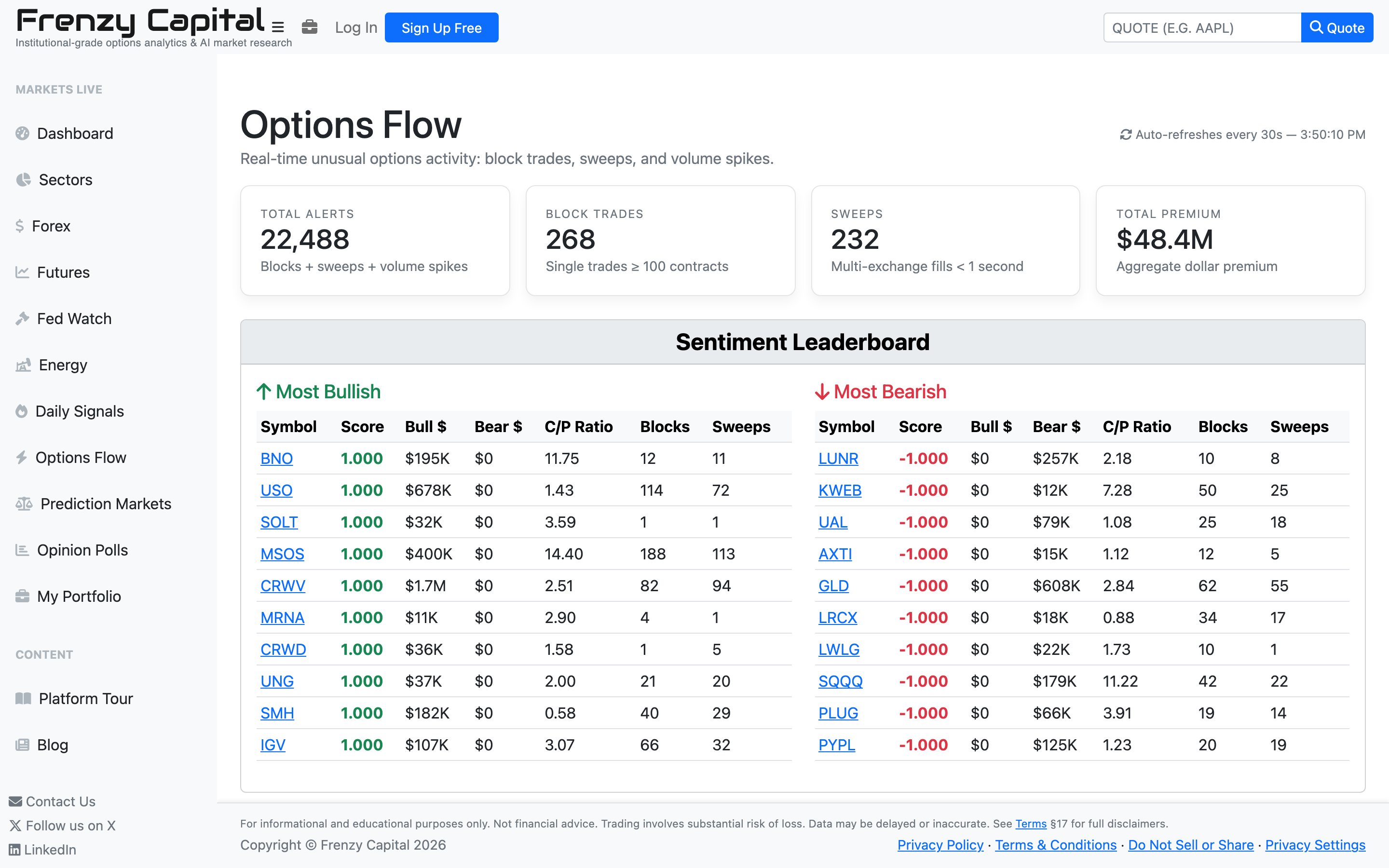The height and width of the screenshot is (868, 1389).
Task: Click the My Portfolio briefcase icon
Action: pyautogui.click(x=22, y=596)
